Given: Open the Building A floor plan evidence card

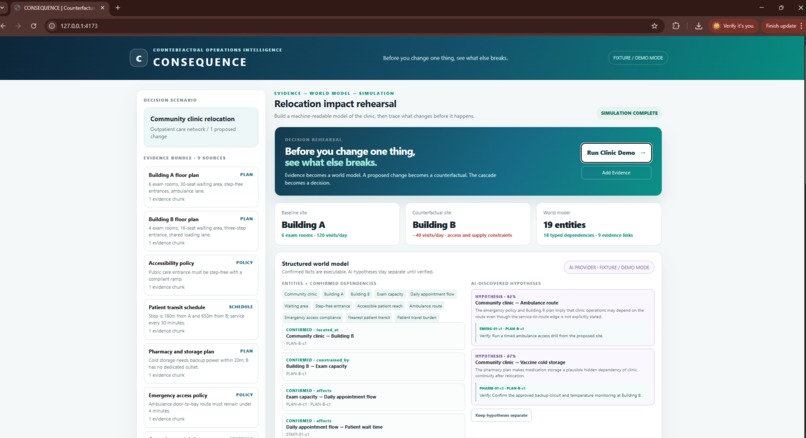Looking at the screenshot, I should pos(201,187).
